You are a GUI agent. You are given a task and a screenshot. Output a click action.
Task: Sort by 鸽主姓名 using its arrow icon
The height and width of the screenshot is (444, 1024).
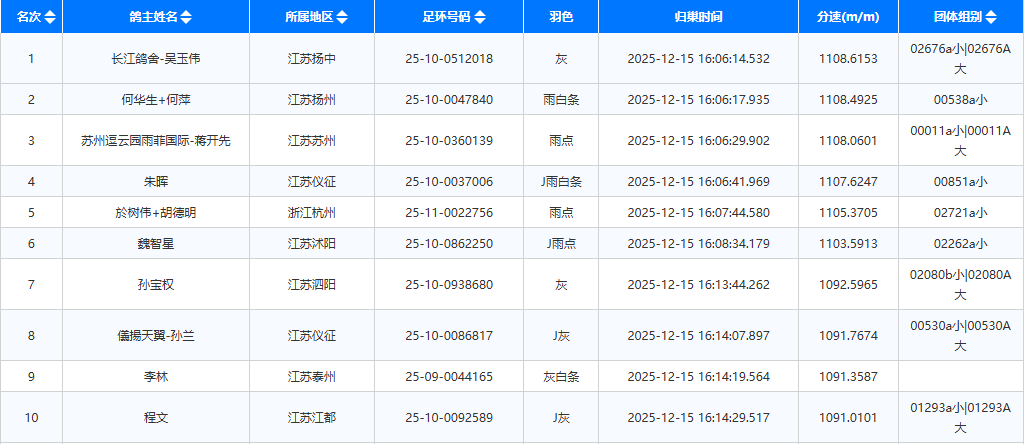point(186,17)
